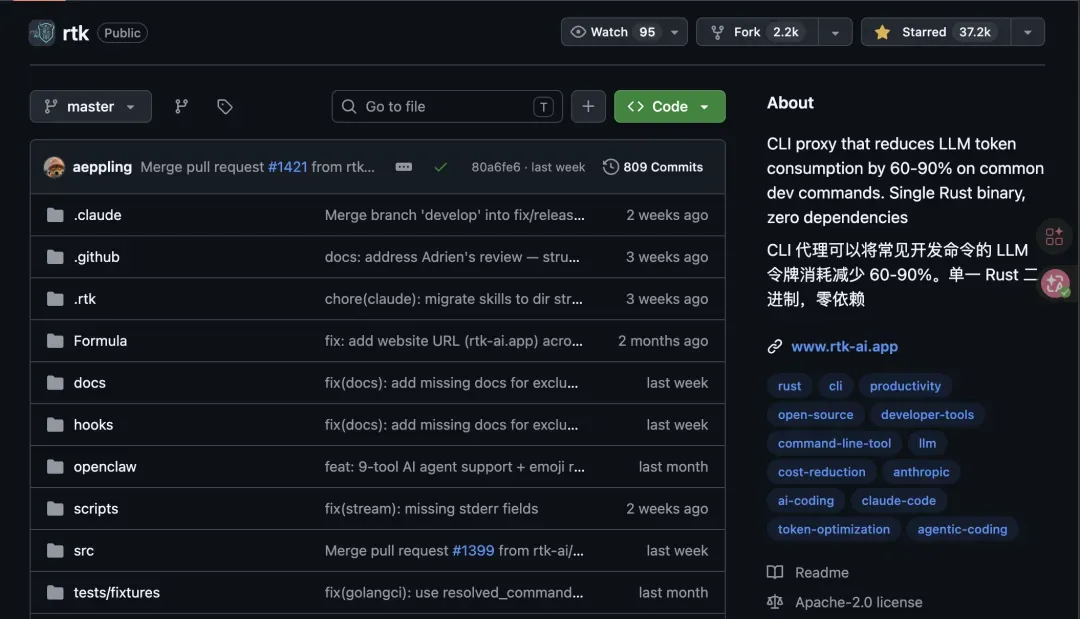Expand the star lists dropdown arrow
Viewport: 1080px width, 619px height.
click(1028, 32)
